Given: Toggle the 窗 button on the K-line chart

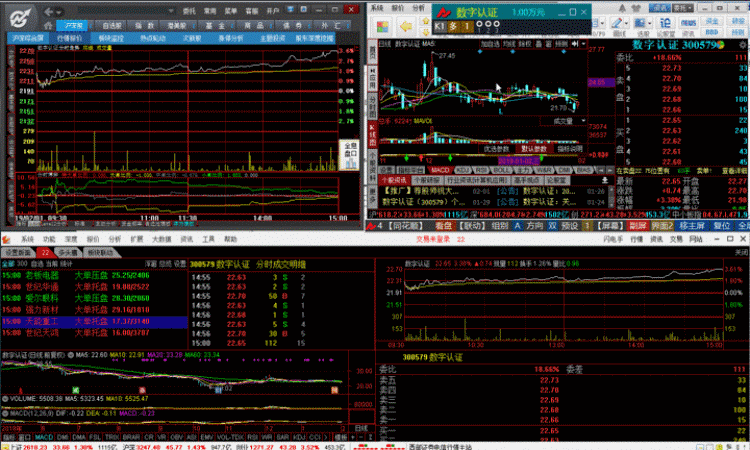Looking at the screenshot, I should click(x=548, y=44).
